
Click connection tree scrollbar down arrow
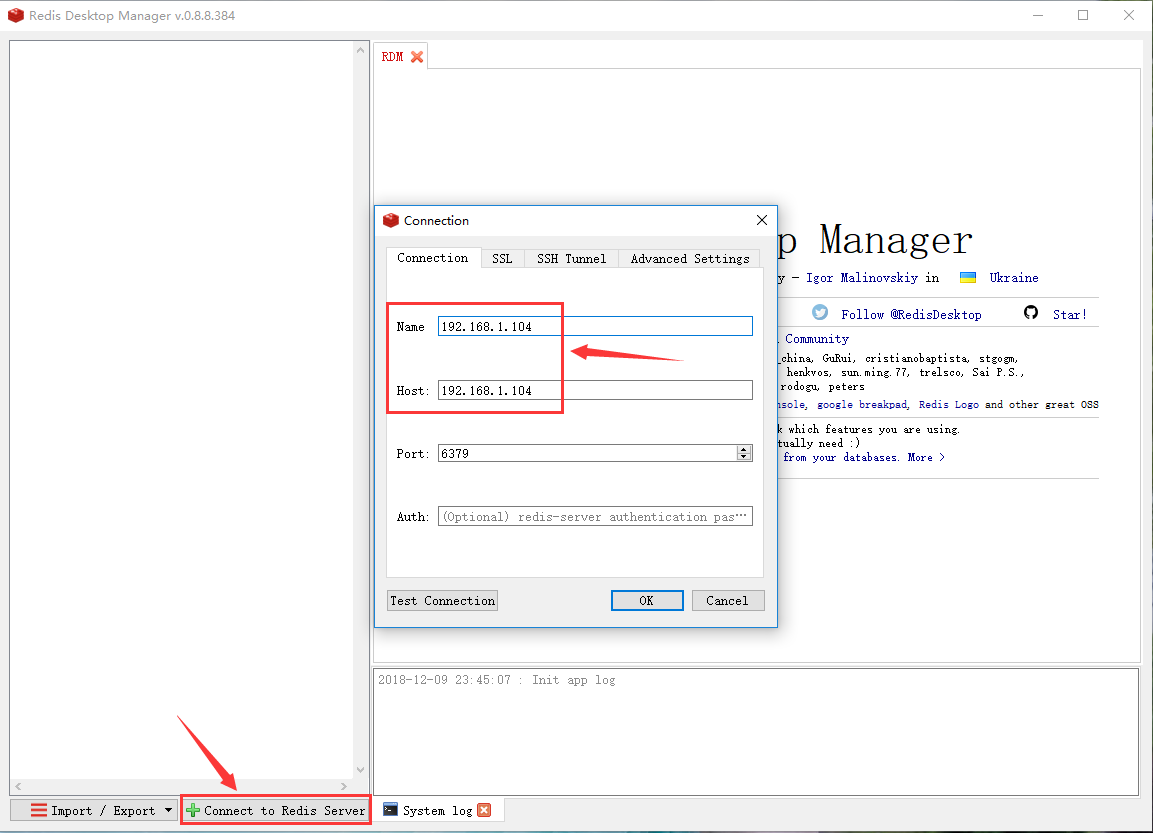pyautogui.click(x=360, y=770)
